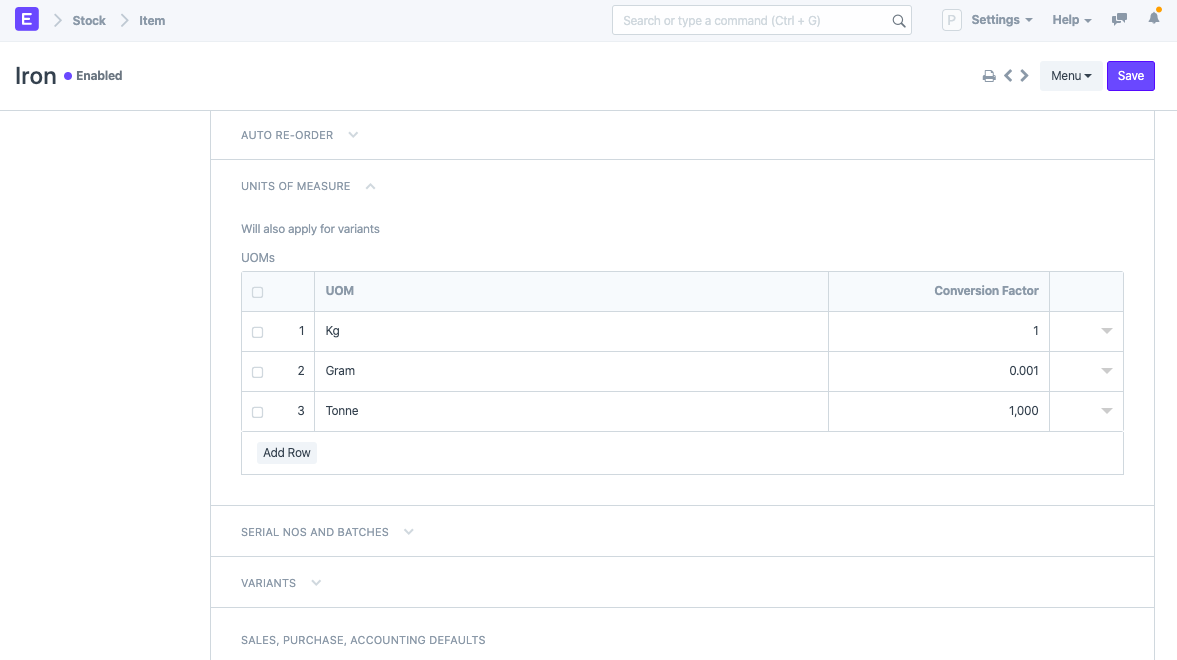
Task: Click the Gram UOM cell
Action: click(x=571, y=371)
